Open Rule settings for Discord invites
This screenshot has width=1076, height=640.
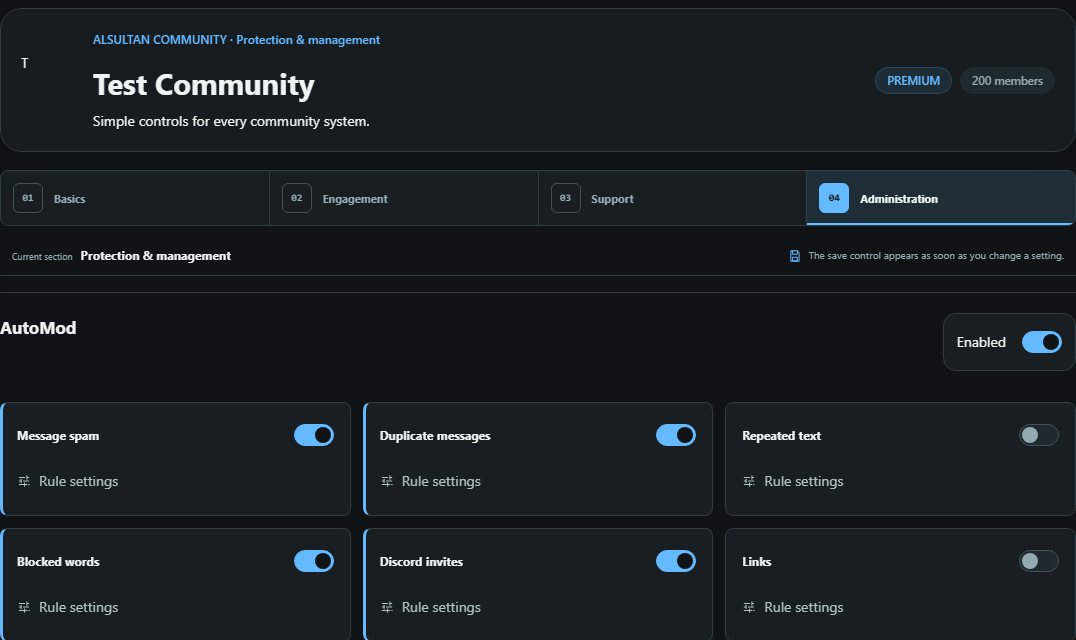(x=431, y=607)
